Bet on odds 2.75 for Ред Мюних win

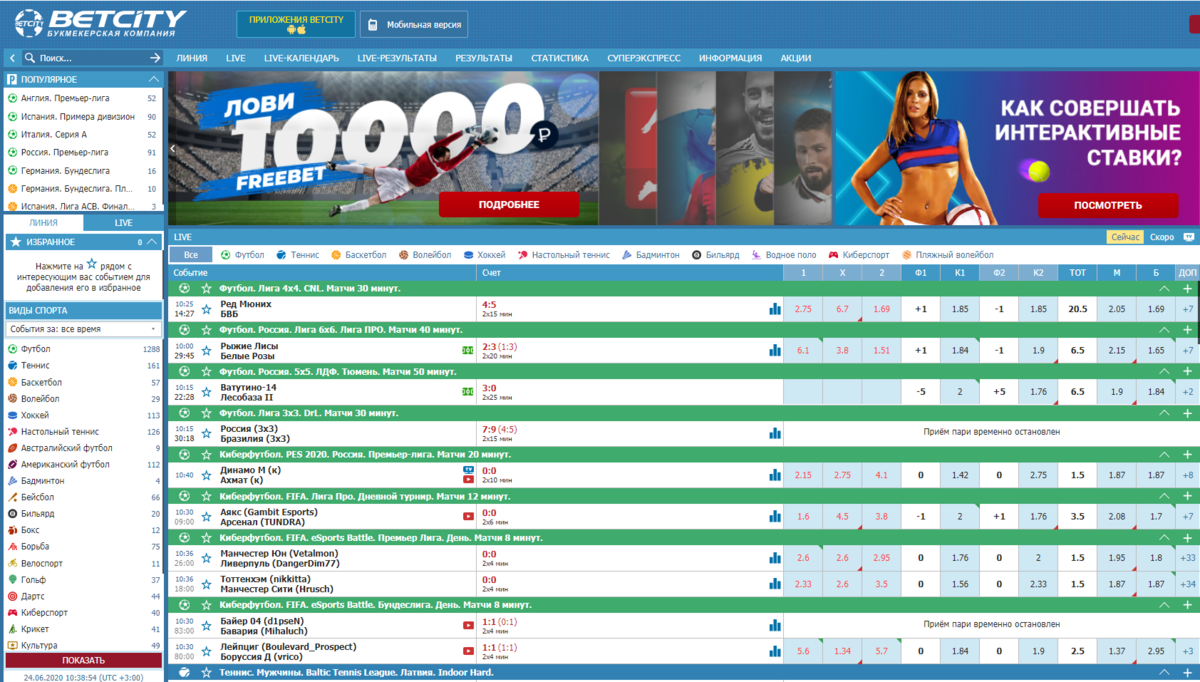click(x=803, y=309)
